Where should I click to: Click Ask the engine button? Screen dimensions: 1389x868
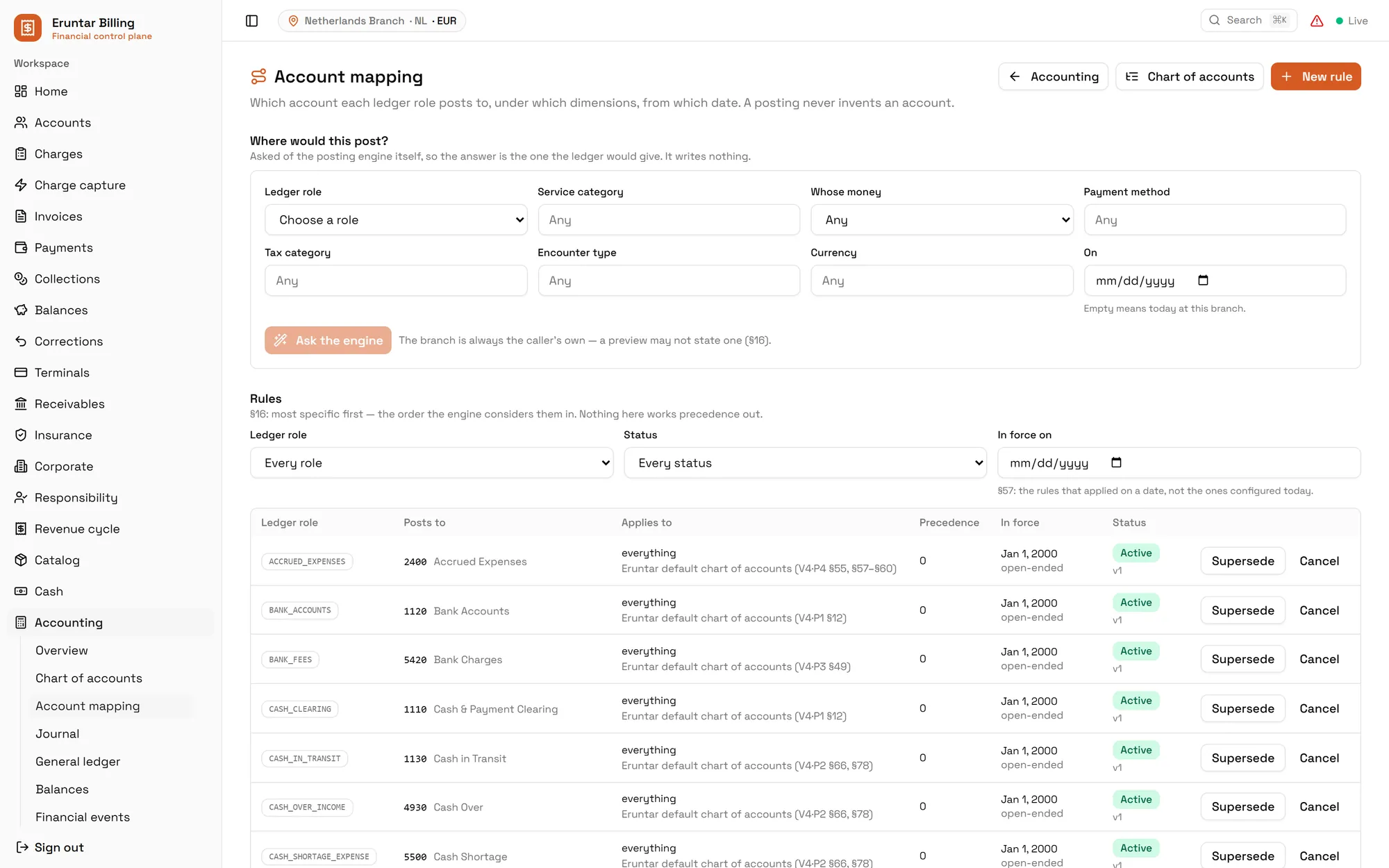coord(328,340)
